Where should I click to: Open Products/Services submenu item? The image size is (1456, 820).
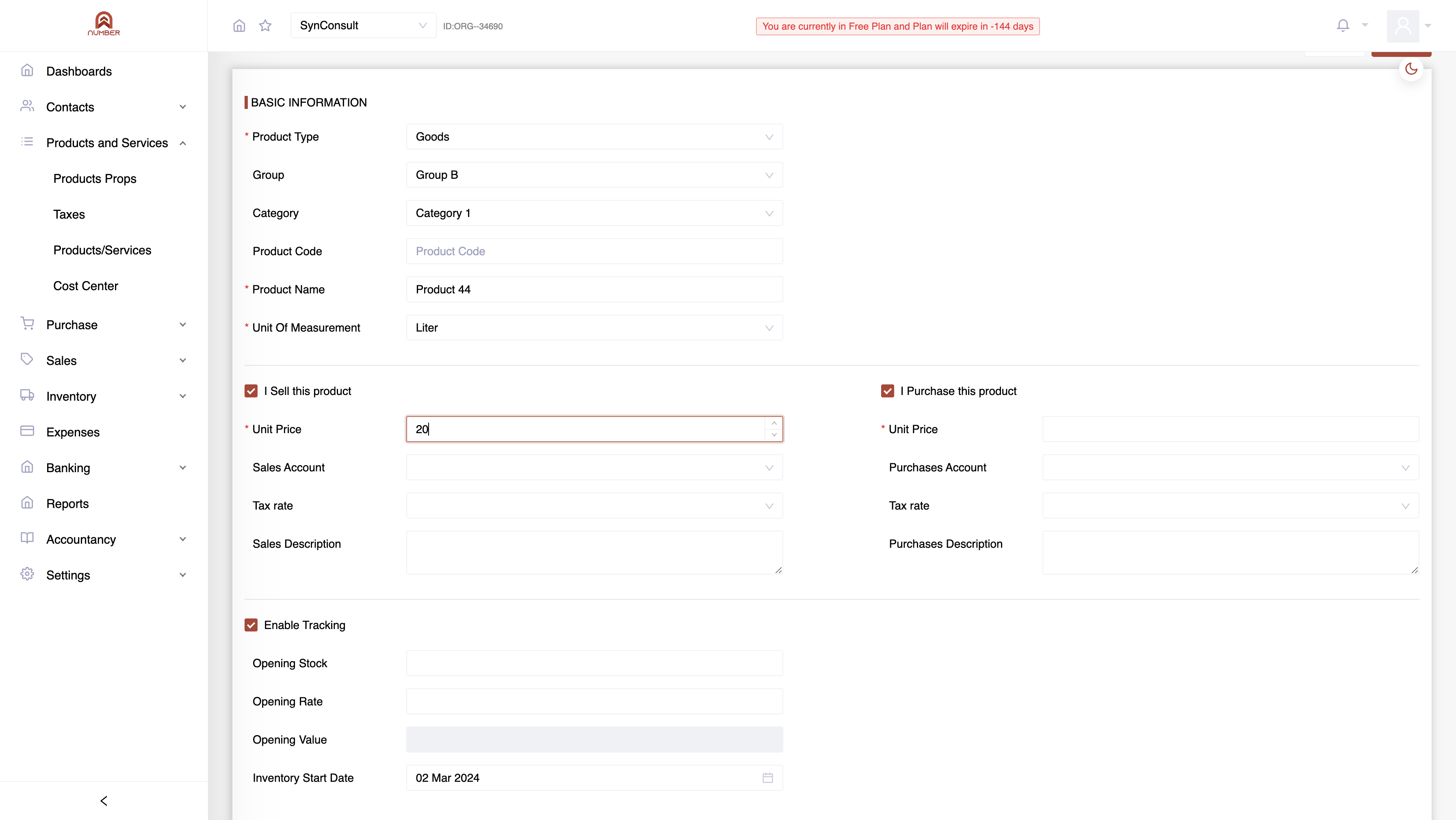102,250
